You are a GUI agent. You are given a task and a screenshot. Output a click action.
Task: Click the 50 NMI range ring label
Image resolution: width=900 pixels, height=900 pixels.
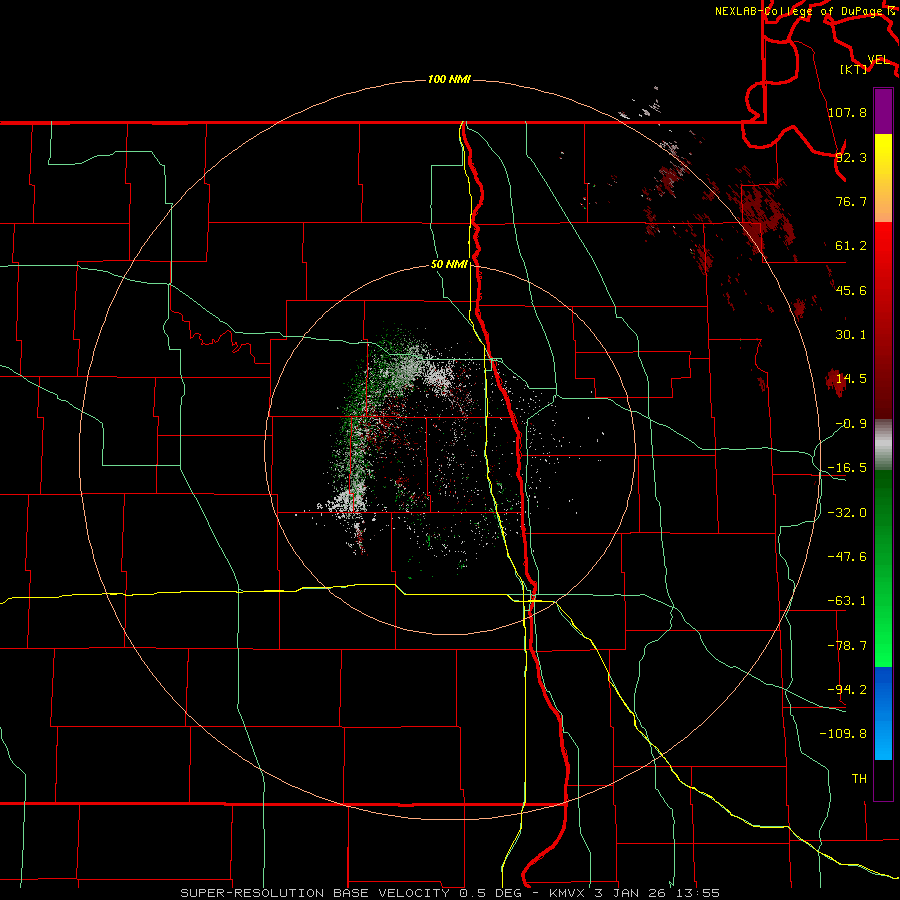(449, 265)
